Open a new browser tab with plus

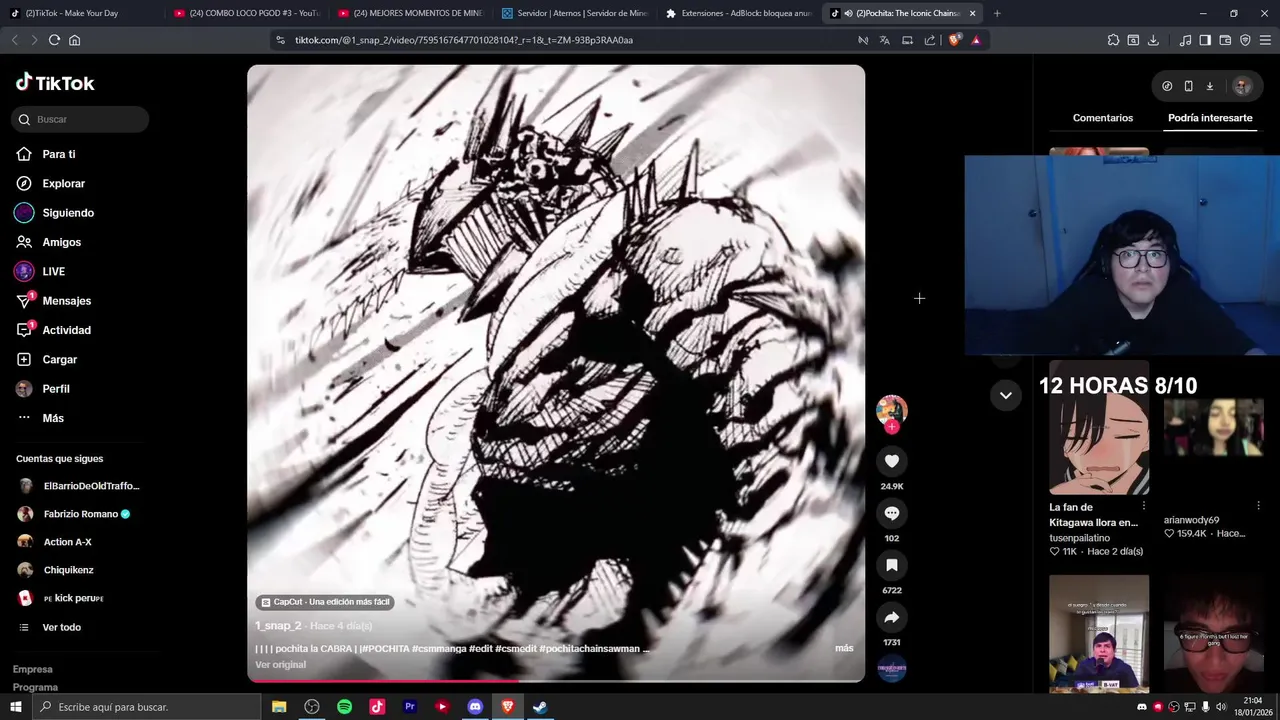[x=996, y=13]
